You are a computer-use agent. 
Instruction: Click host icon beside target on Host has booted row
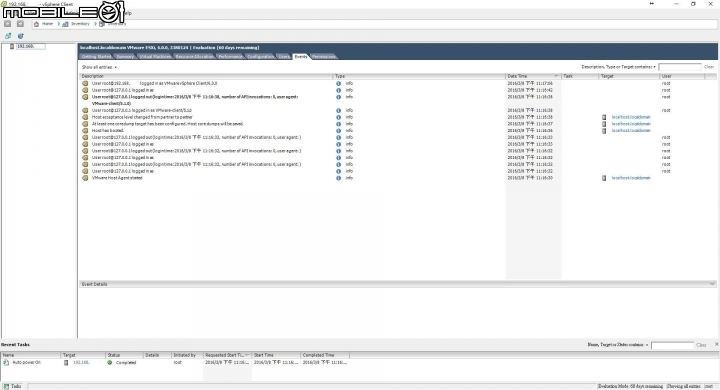point(604,131)
